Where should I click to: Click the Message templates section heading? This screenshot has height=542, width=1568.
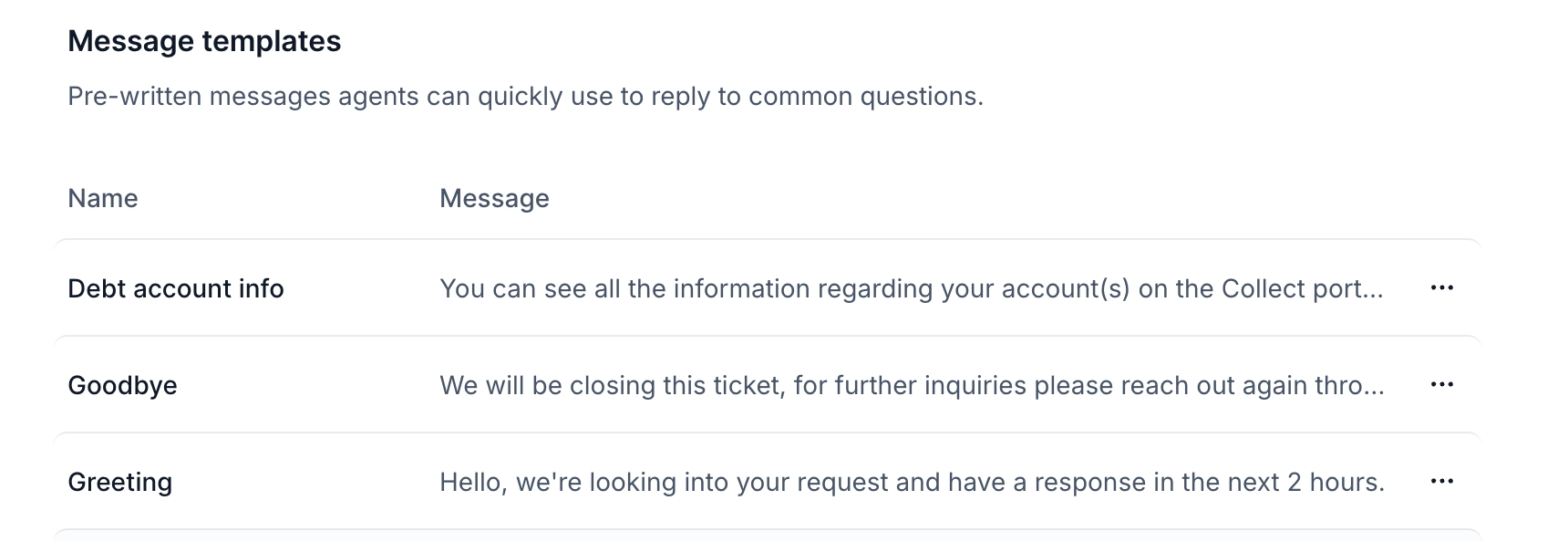pyautogui.click(x=204, y=41)
